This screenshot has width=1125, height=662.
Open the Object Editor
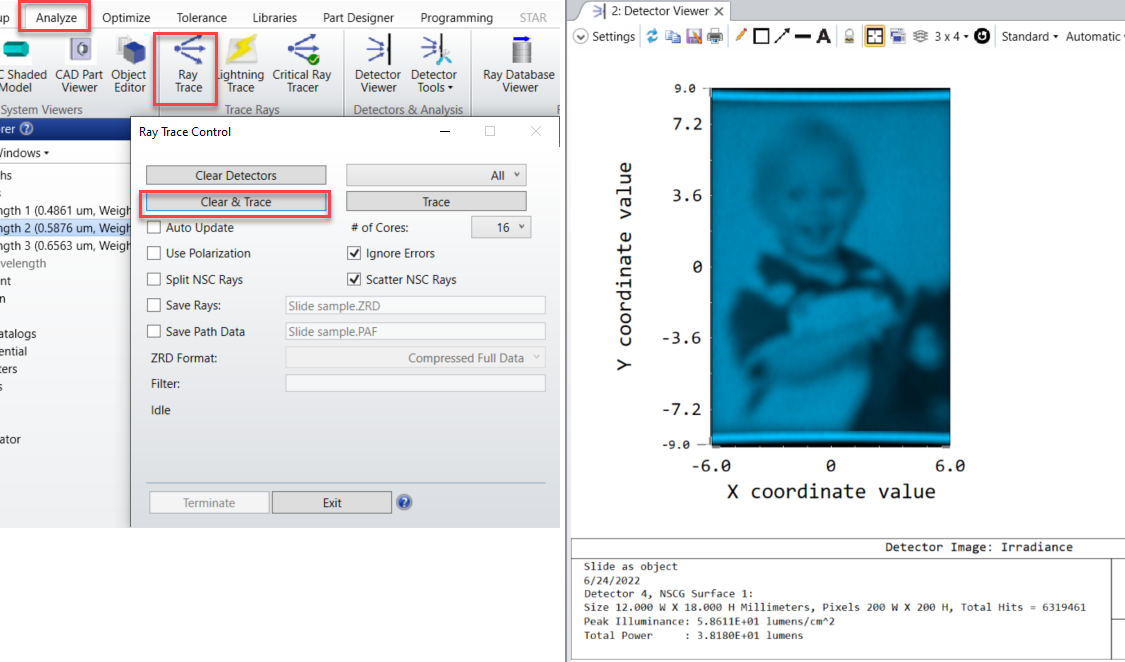[129, 67]
